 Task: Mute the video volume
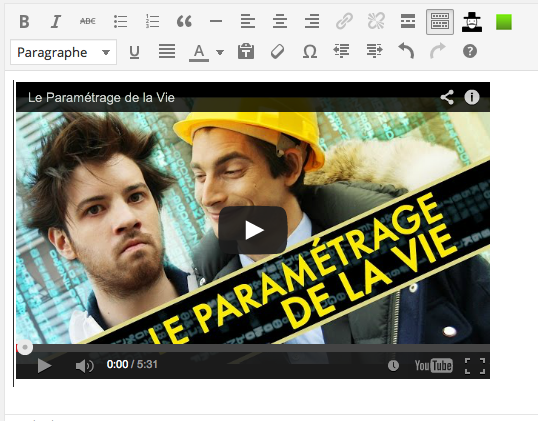coord(84,366)
